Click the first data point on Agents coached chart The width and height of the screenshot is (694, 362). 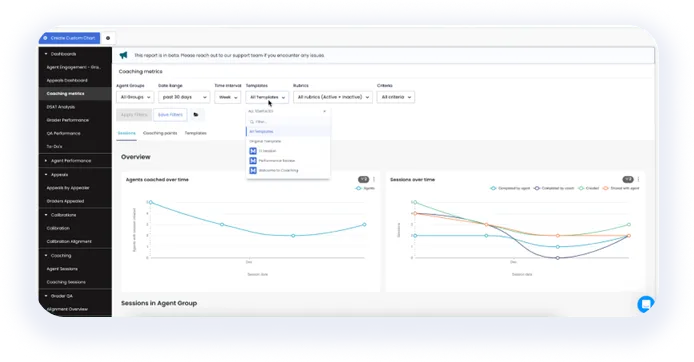(150, 202)
